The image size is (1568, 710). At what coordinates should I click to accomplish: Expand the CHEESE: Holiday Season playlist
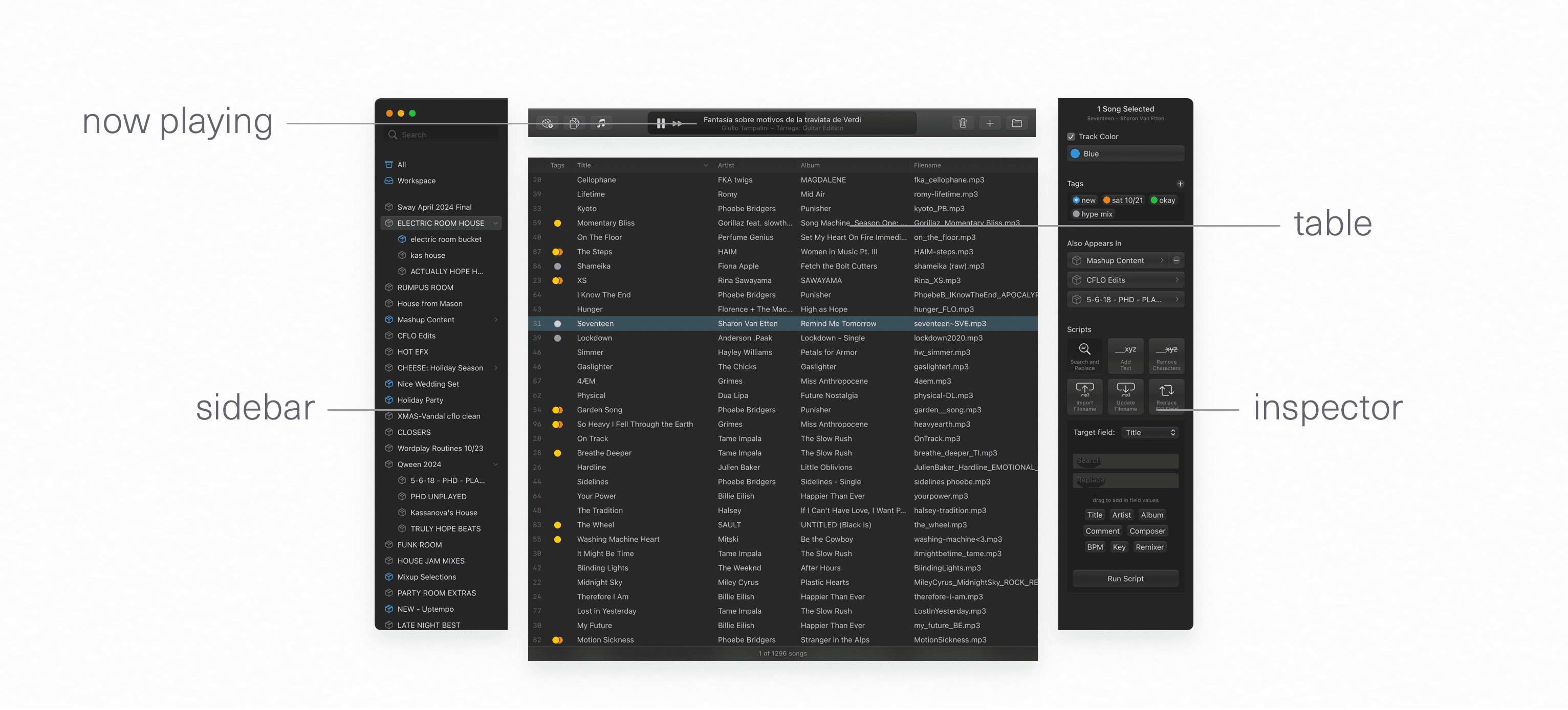pos(495,368)
